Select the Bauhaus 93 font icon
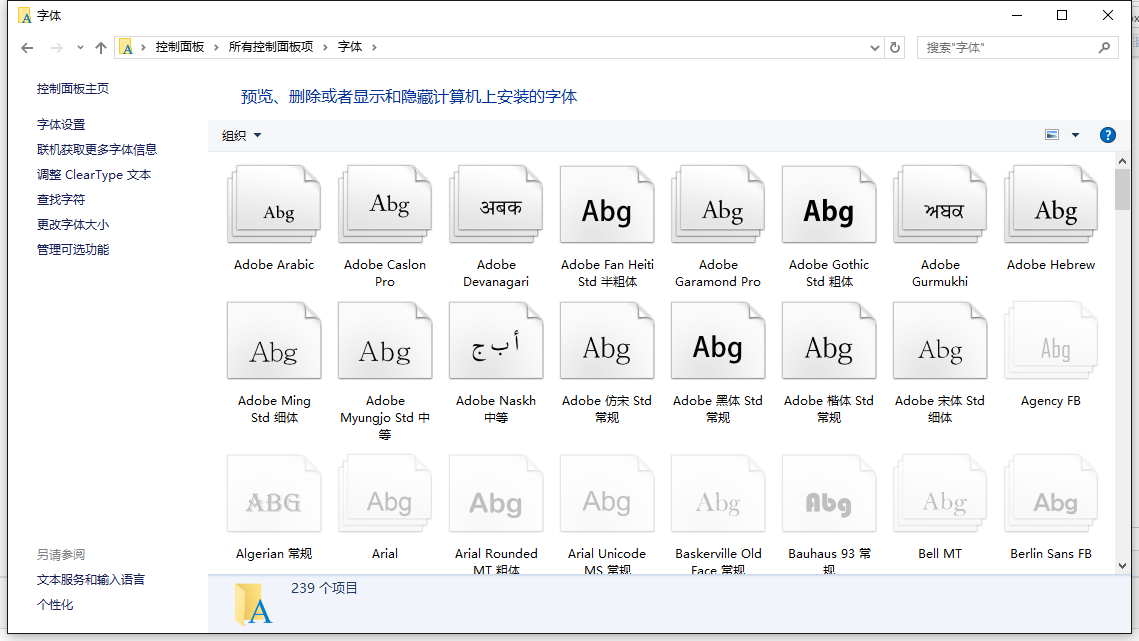Screen dimensions: 1139x641 829,493
